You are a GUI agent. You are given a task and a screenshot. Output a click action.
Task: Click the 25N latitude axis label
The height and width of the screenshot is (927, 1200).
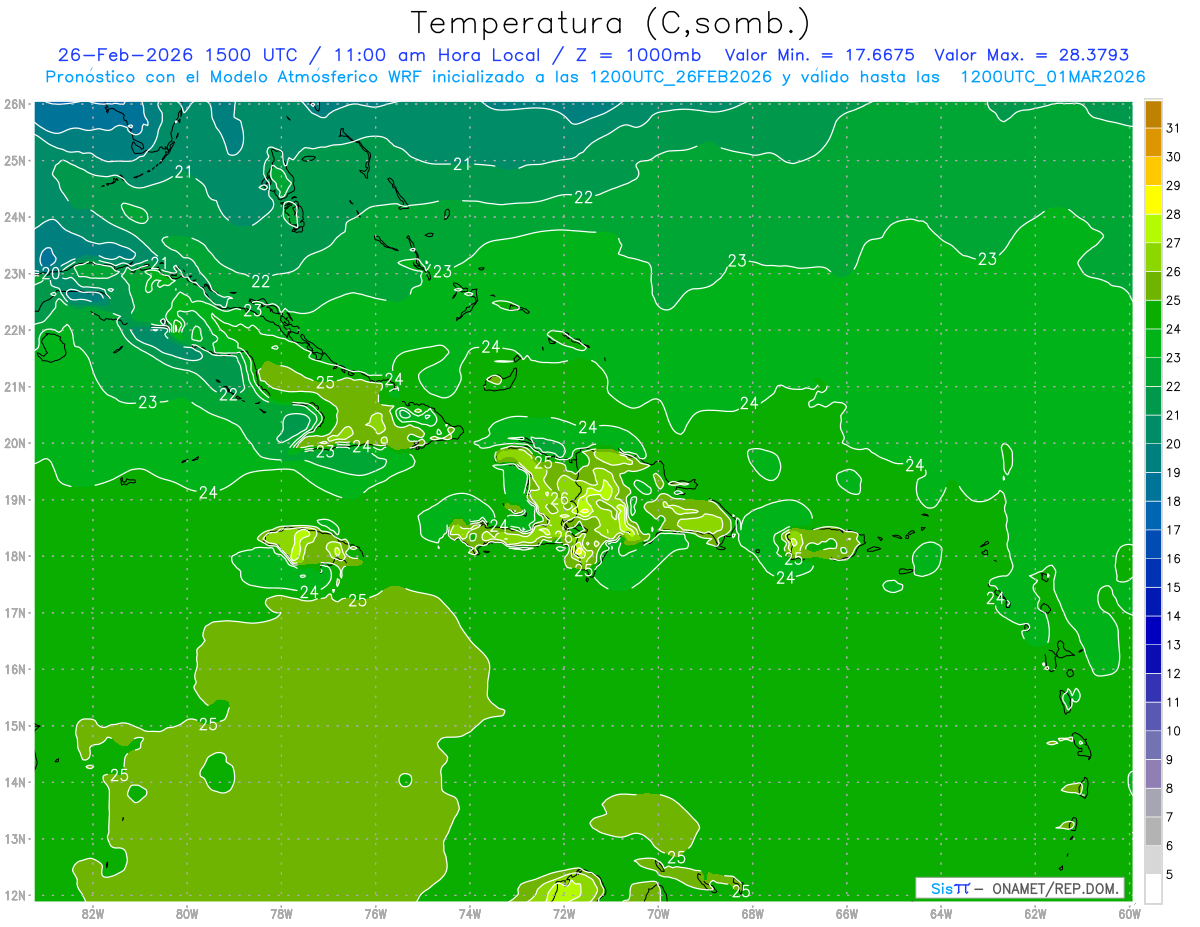pyautogui.click(x=14, y=160)
